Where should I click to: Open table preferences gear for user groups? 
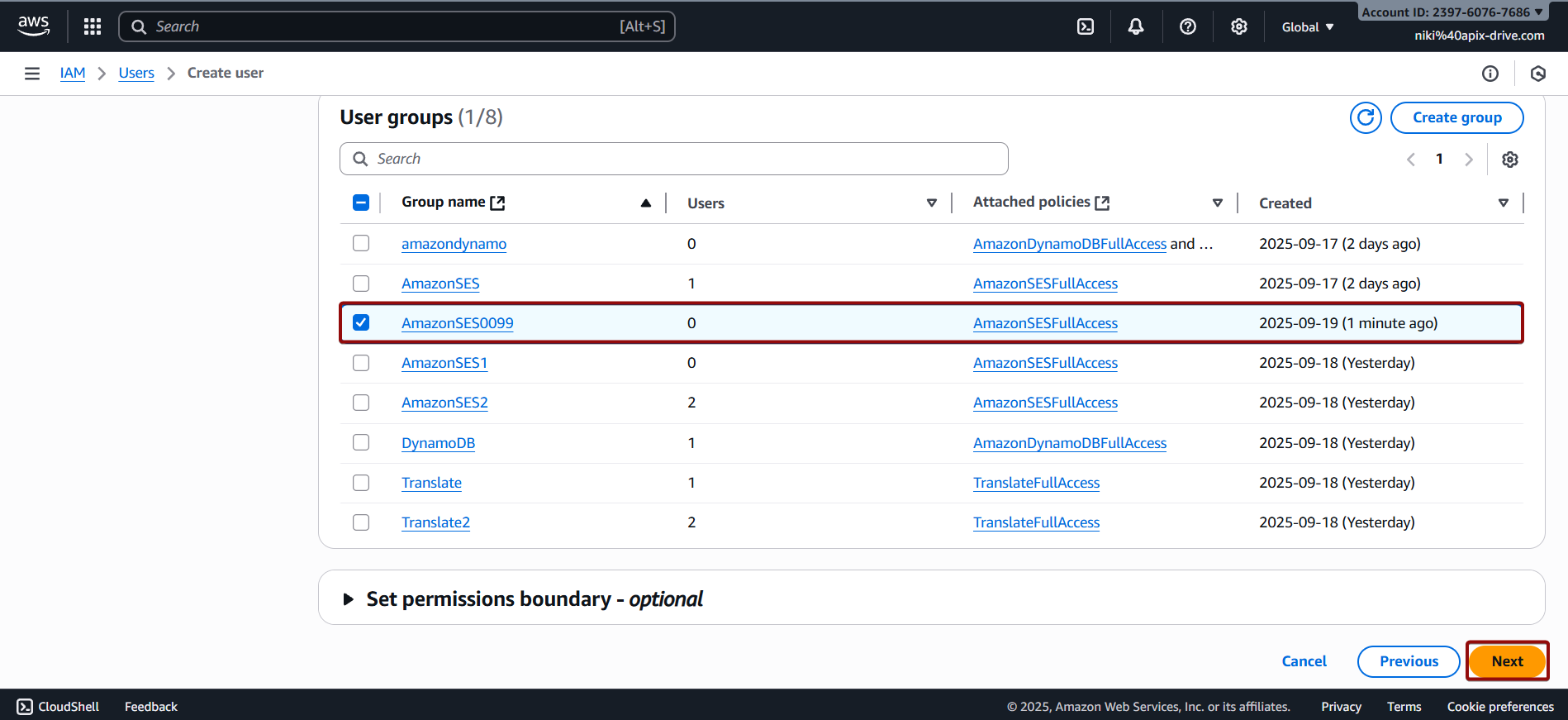[1509, 160]
